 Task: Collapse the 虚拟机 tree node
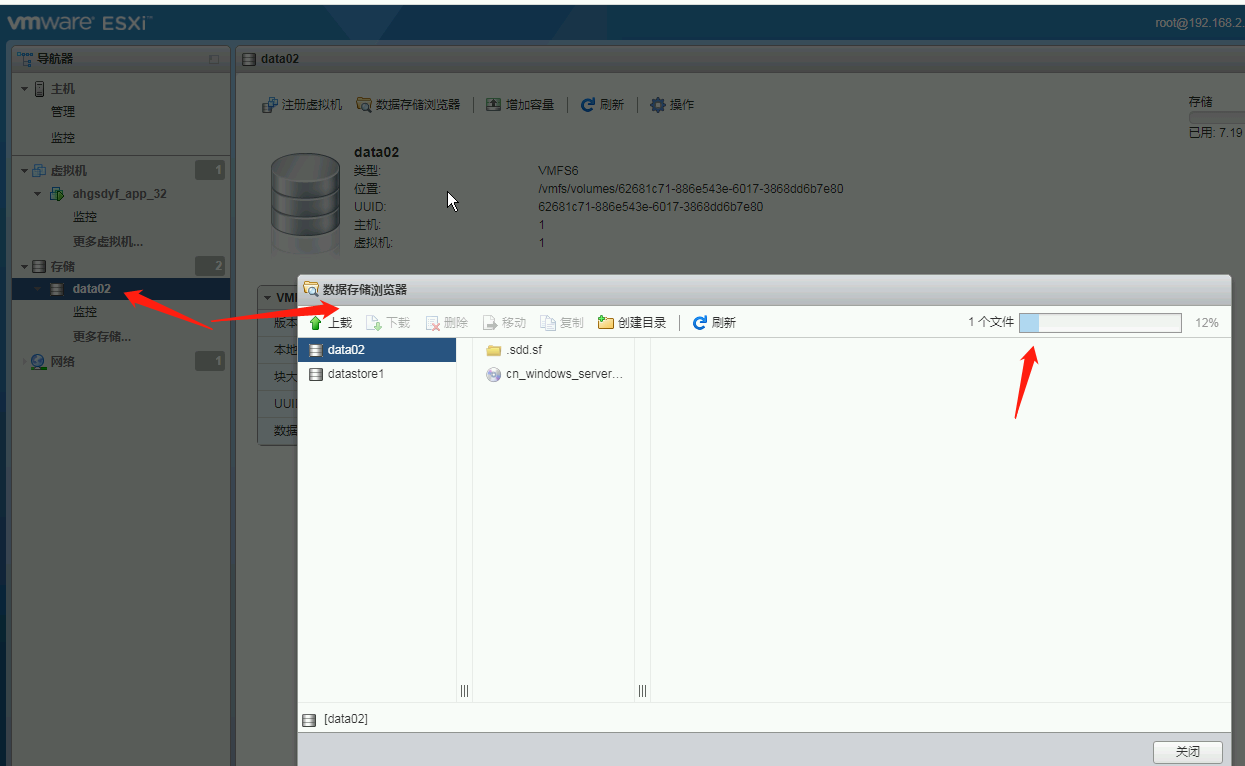tap(25, 171)
